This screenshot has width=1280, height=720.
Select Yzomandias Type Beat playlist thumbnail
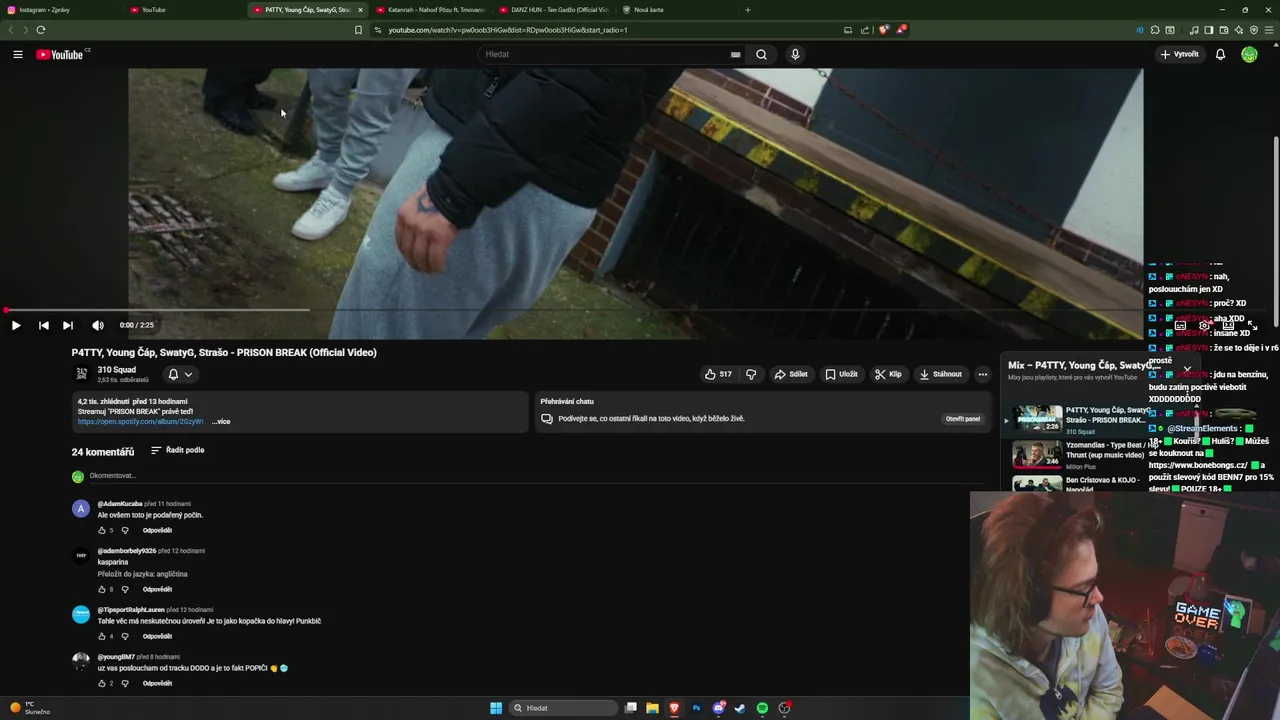point(1037,454)
